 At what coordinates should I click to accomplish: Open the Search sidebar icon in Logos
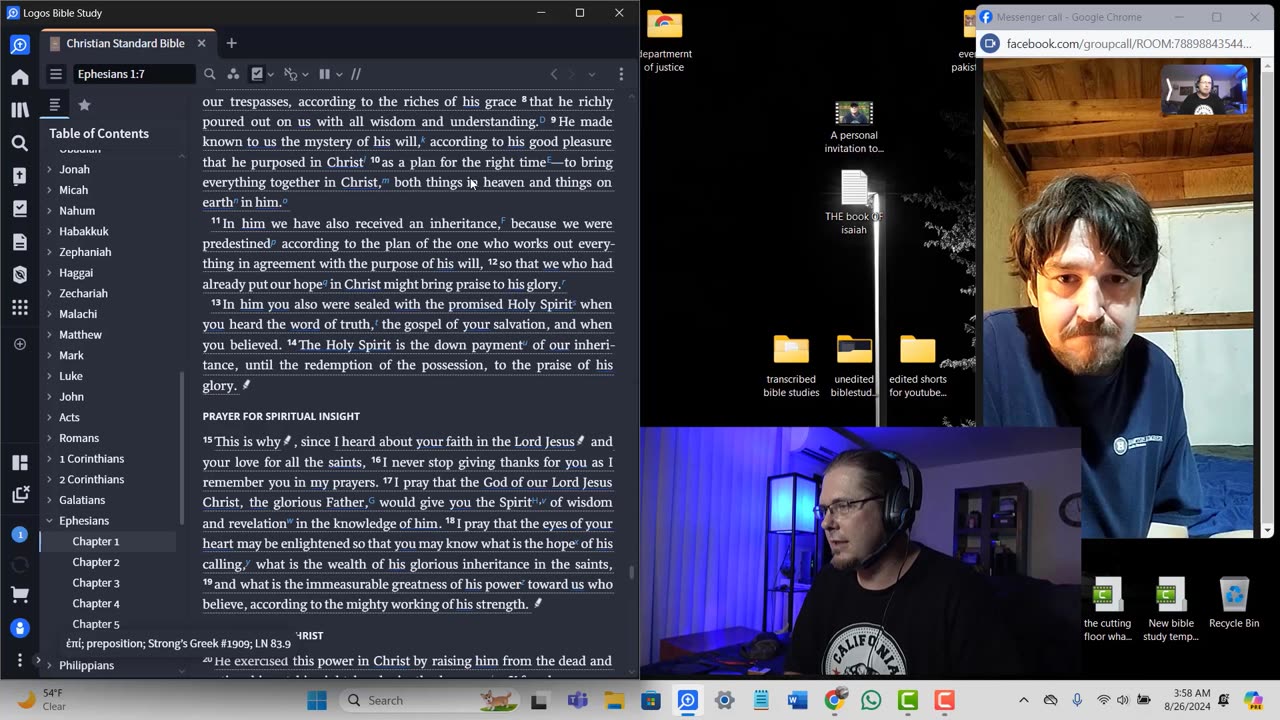(20, 143)
